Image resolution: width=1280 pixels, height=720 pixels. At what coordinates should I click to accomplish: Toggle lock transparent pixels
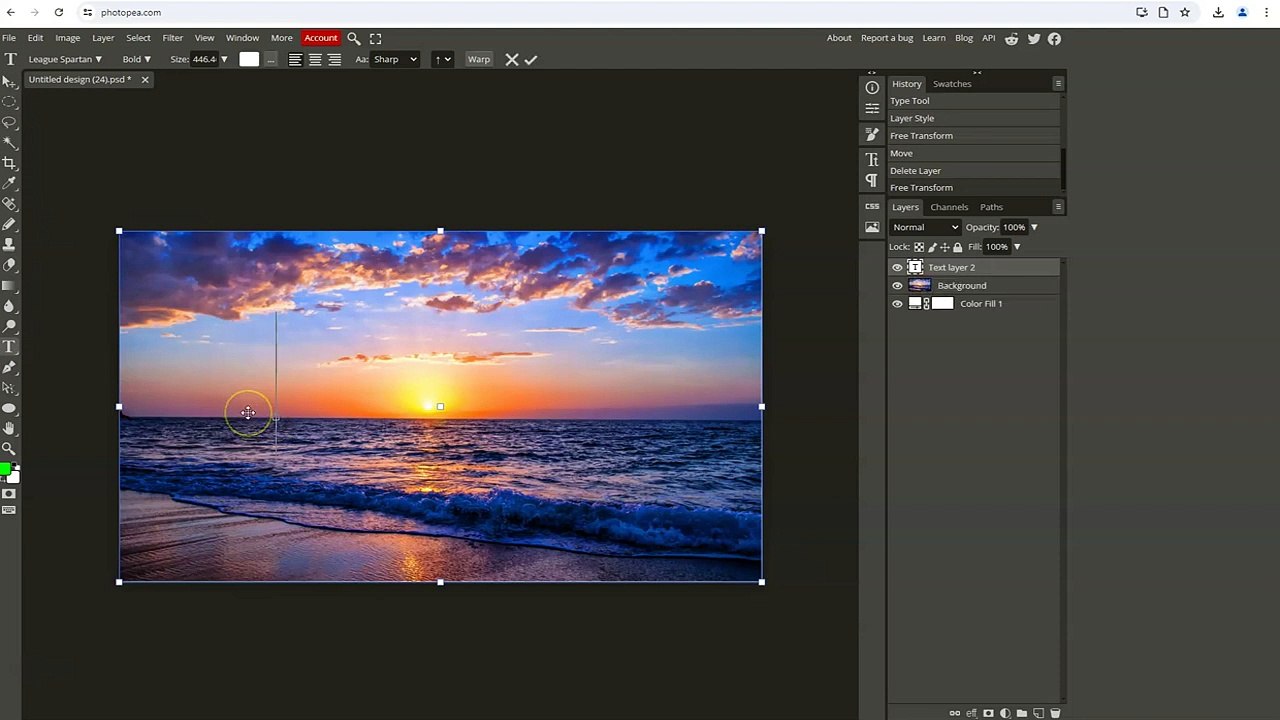(919, 247)
